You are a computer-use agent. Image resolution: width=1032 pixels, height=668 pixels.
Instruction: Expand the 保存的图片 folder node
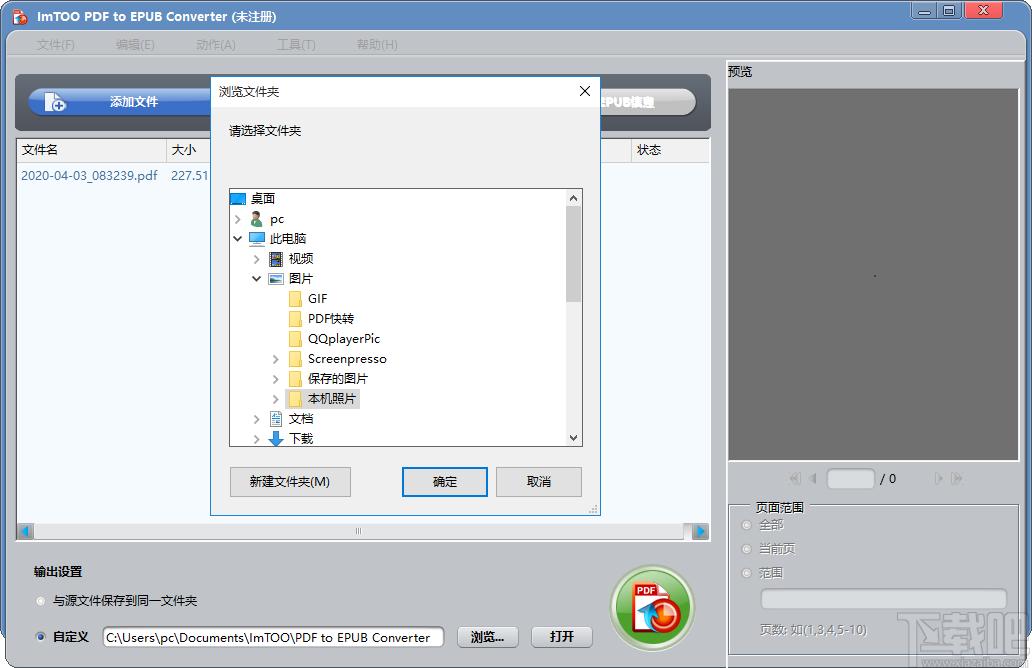pyautogui.click(x=276, y=379)
